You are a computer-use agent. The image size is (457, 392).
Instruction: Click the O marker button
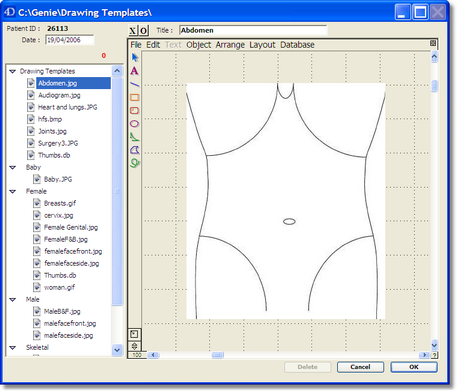pos(143,31)
